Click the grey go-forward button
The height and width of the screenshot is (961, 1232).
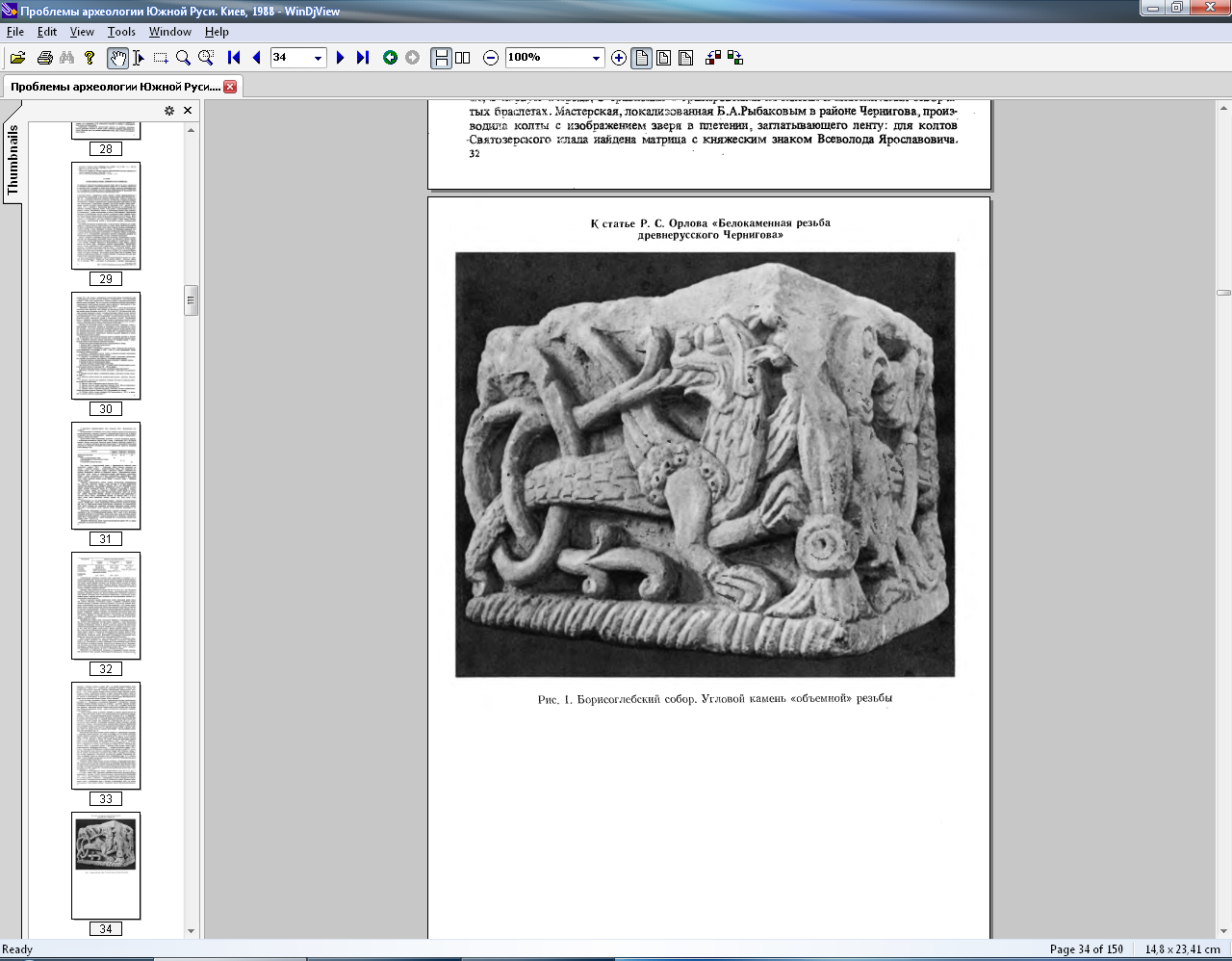[x=413, y=58]
